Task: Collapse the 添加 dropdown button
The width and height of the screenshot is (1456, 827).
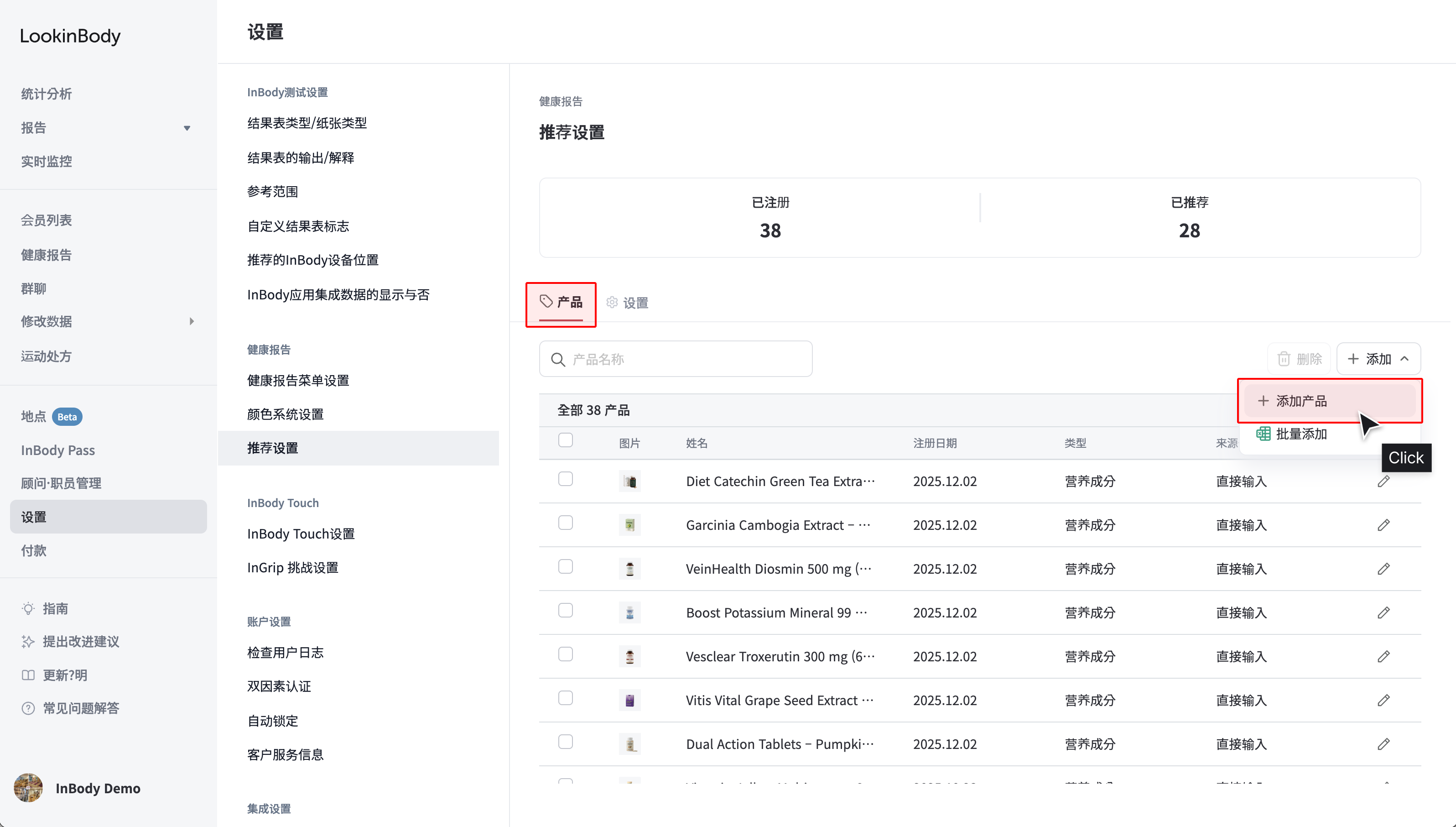Action: (x=1378, y=359)
